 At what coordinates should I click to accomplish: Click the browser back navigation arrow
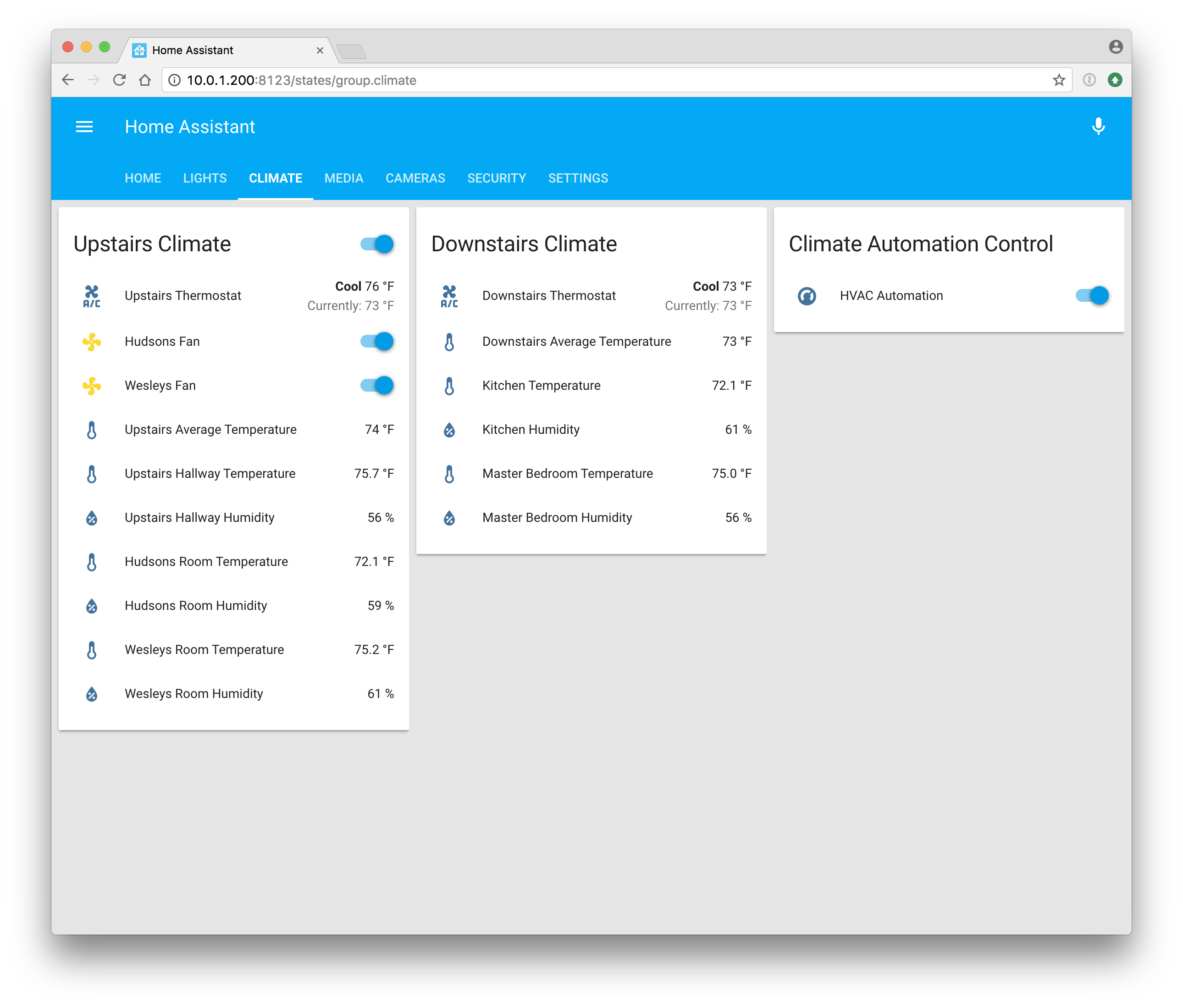tap(67, 80)
